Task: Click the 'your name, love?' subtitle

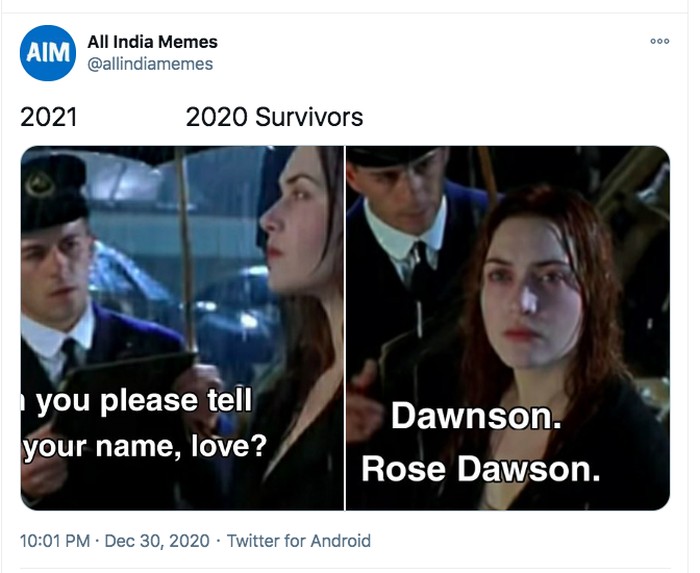Action: [145, 446]
